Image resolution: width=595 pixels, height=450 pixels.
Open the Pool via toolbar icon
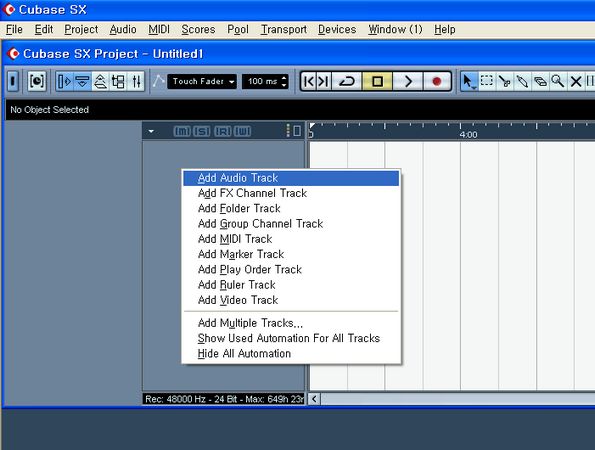click(118, 81)
